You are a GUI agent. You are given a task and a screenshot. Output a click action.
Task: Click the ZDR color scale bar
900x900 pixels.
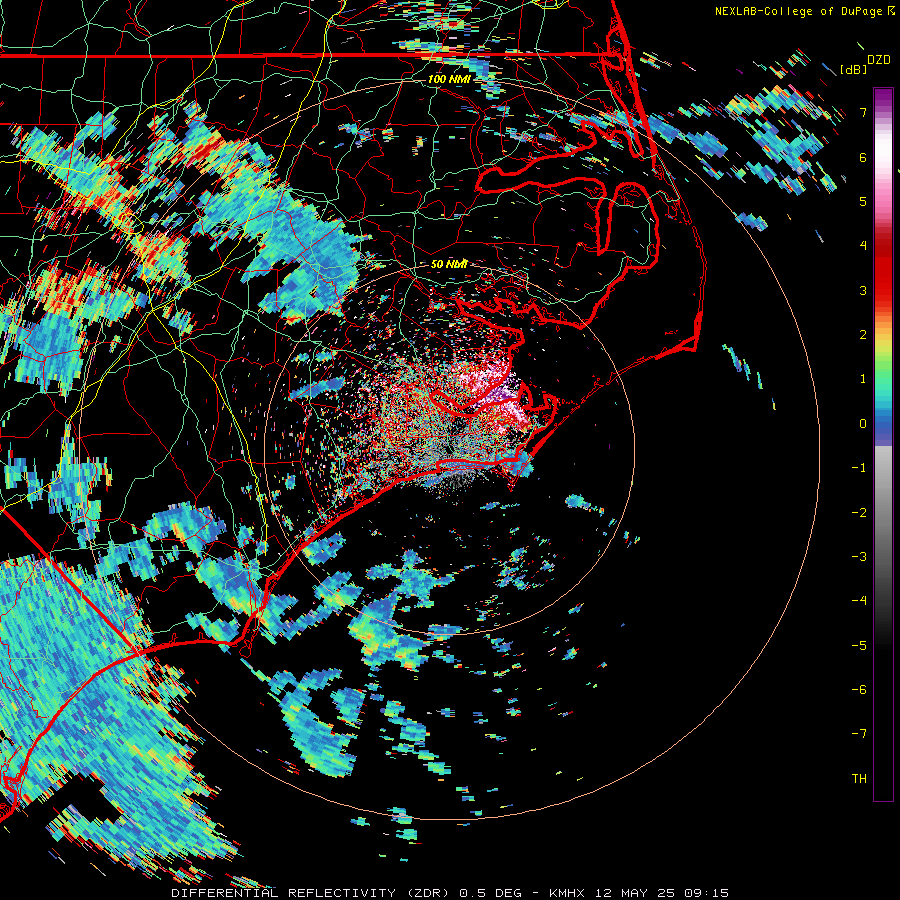(883, 444)
